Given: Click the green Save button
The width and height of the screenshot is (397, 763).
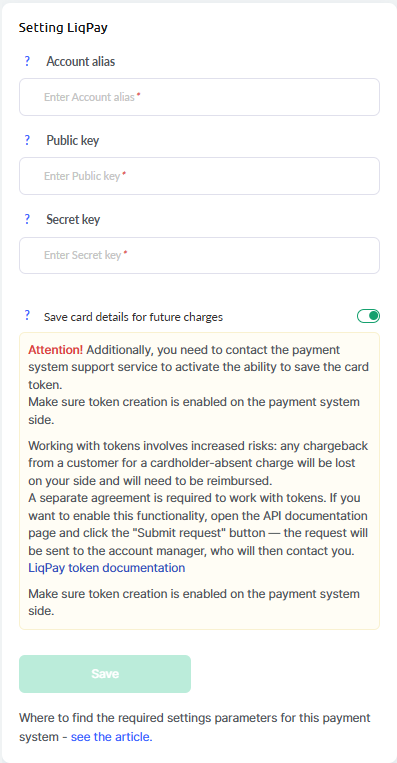Looking at the screenshot, I should 105,673.
